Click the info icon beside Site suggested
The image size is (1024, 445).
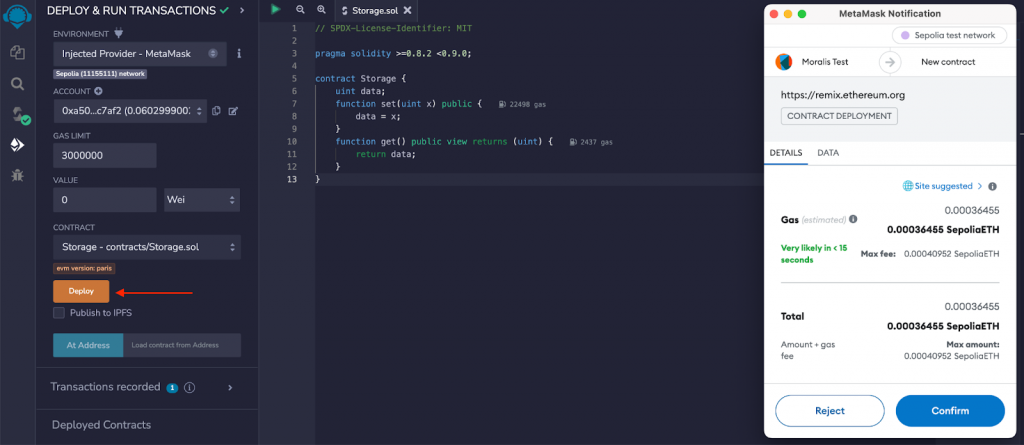coord(992,186)
